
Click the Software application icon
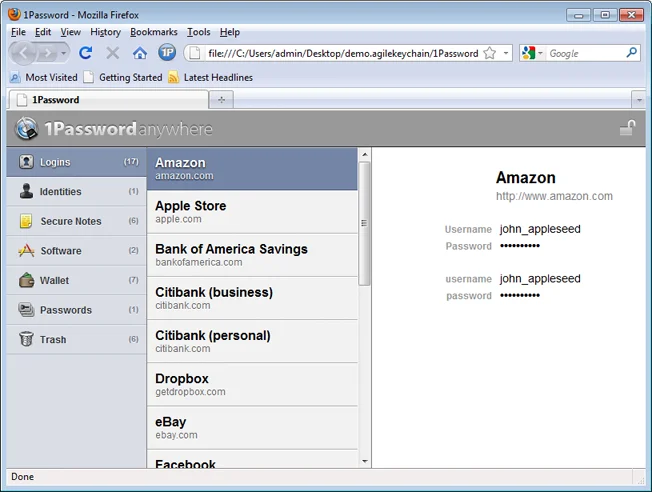(26, 250)
